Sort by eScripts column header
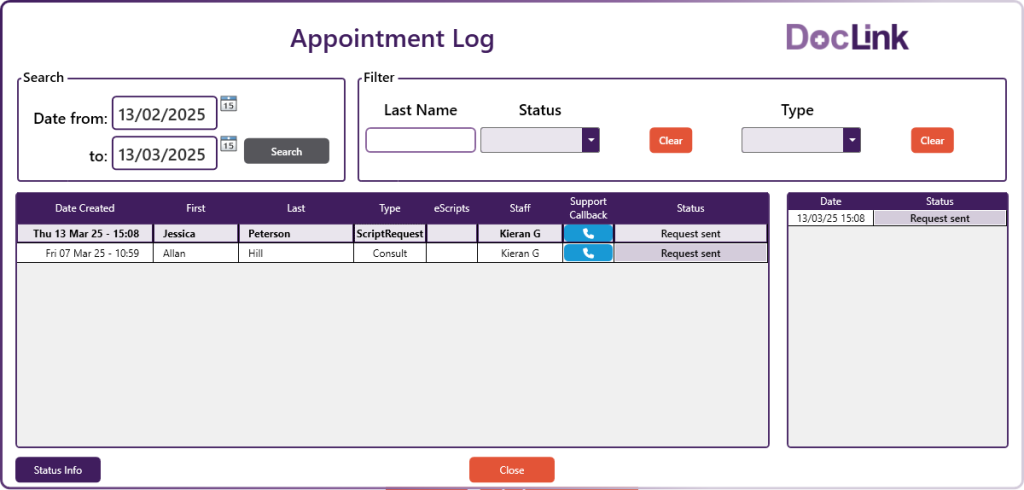 [452, 208]
